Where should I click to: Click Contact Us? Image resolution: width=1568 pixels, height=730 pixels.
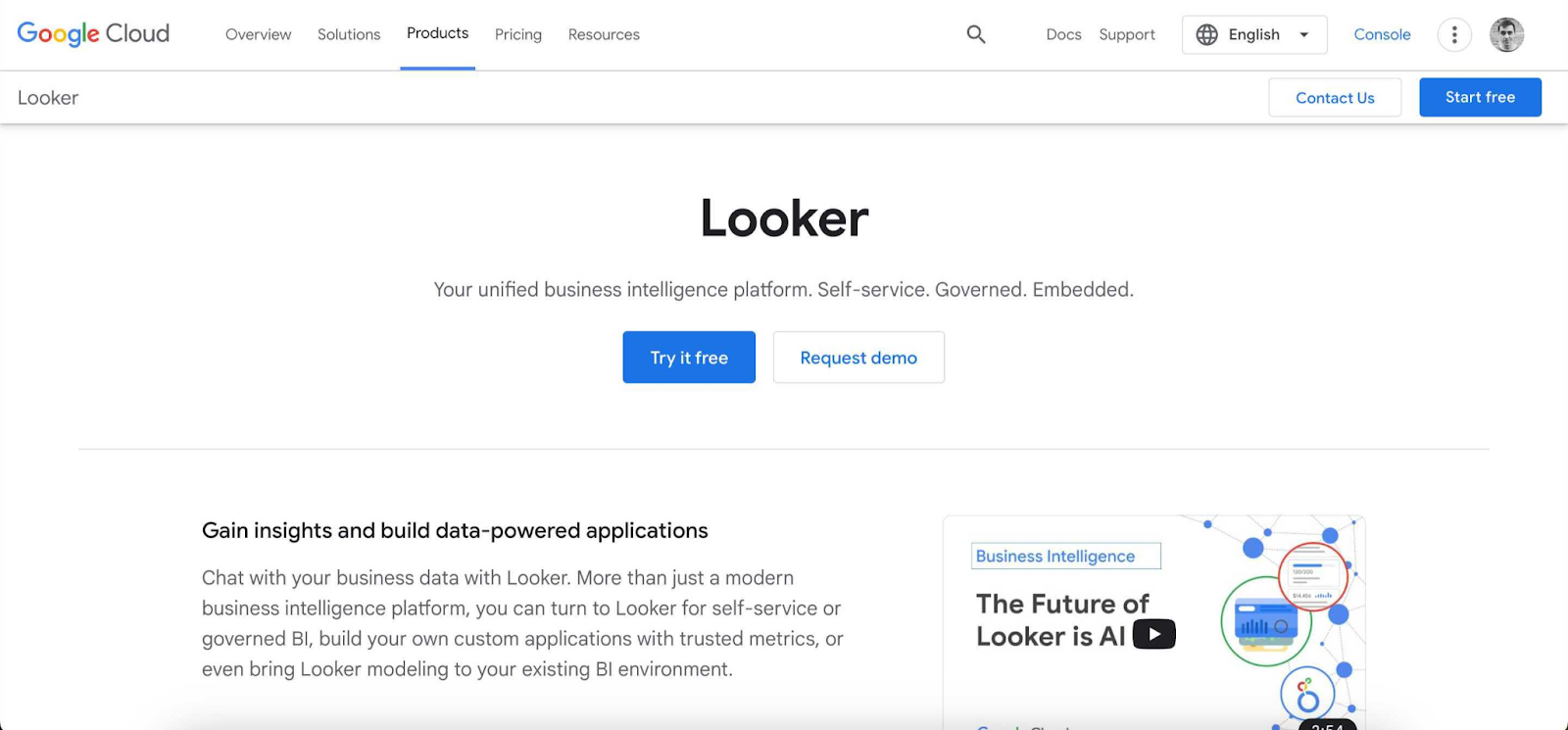tap(1335, 97)
